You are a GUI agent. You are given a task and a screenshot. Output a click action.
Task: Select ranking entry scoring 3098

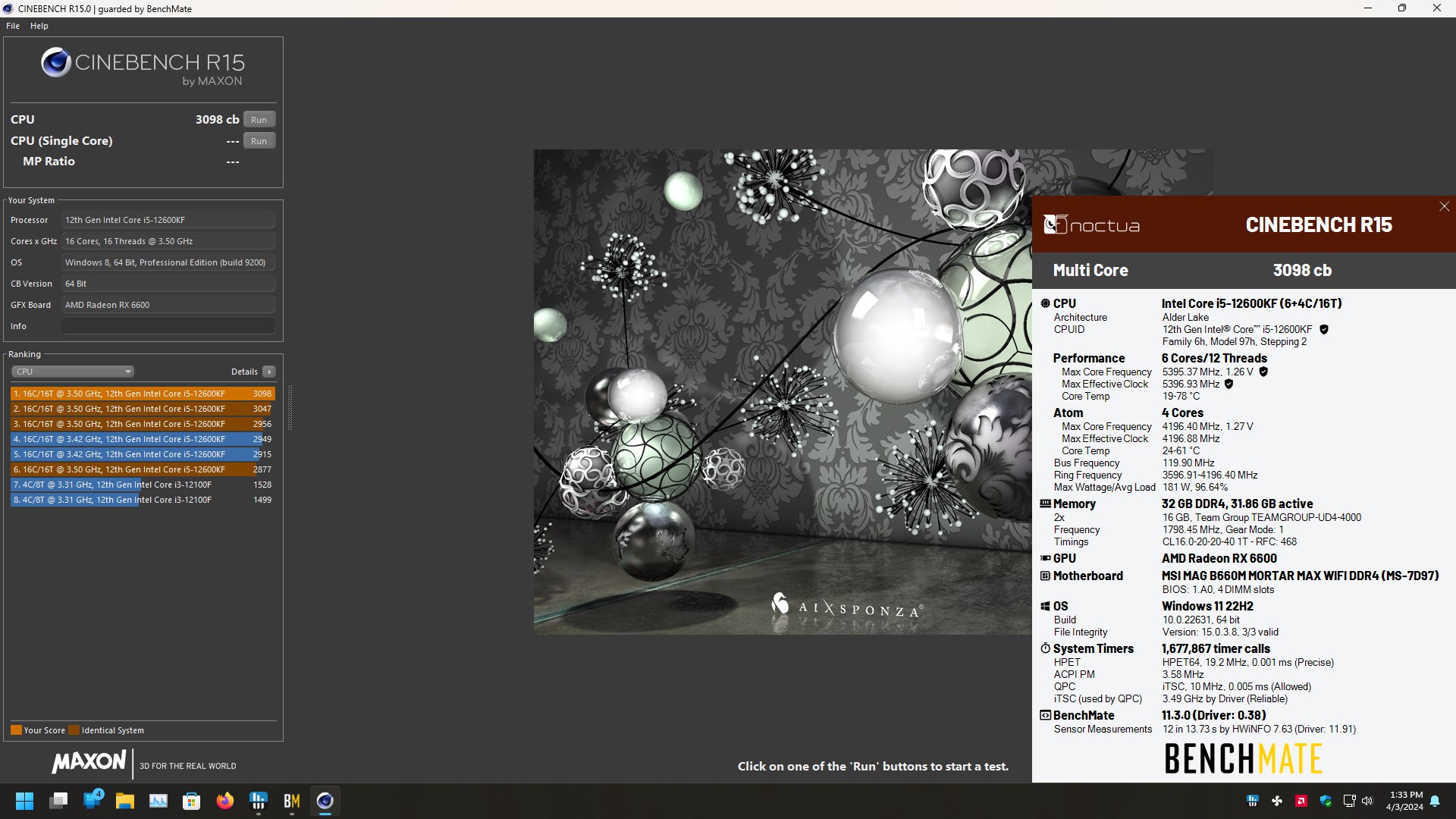(x=143, y=394)
